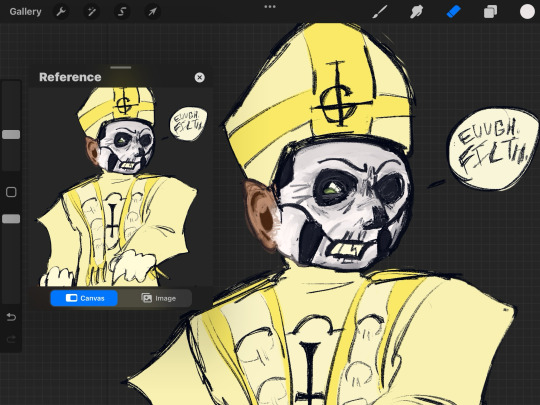The image size is (540, 405).
Task: Click the brush size slider handle
Action: click(11, 135)
